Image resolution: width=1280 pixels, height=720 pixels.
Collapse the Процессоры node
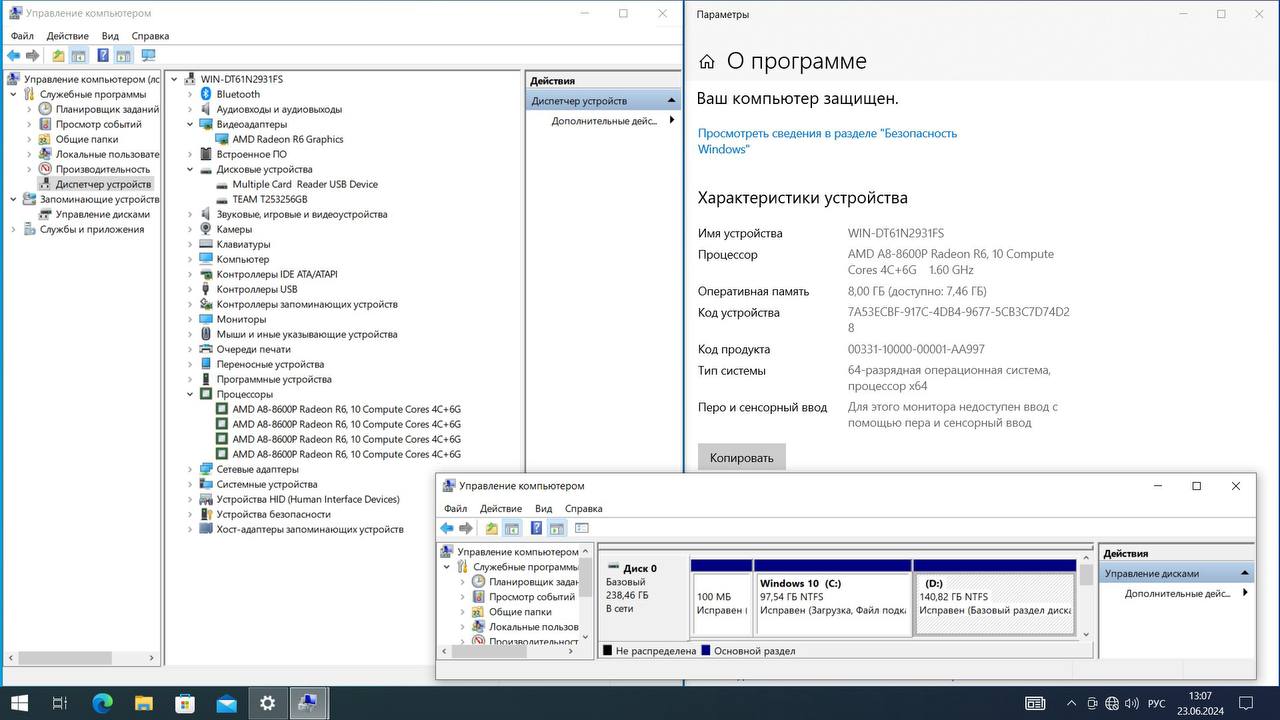coord(190,394)
